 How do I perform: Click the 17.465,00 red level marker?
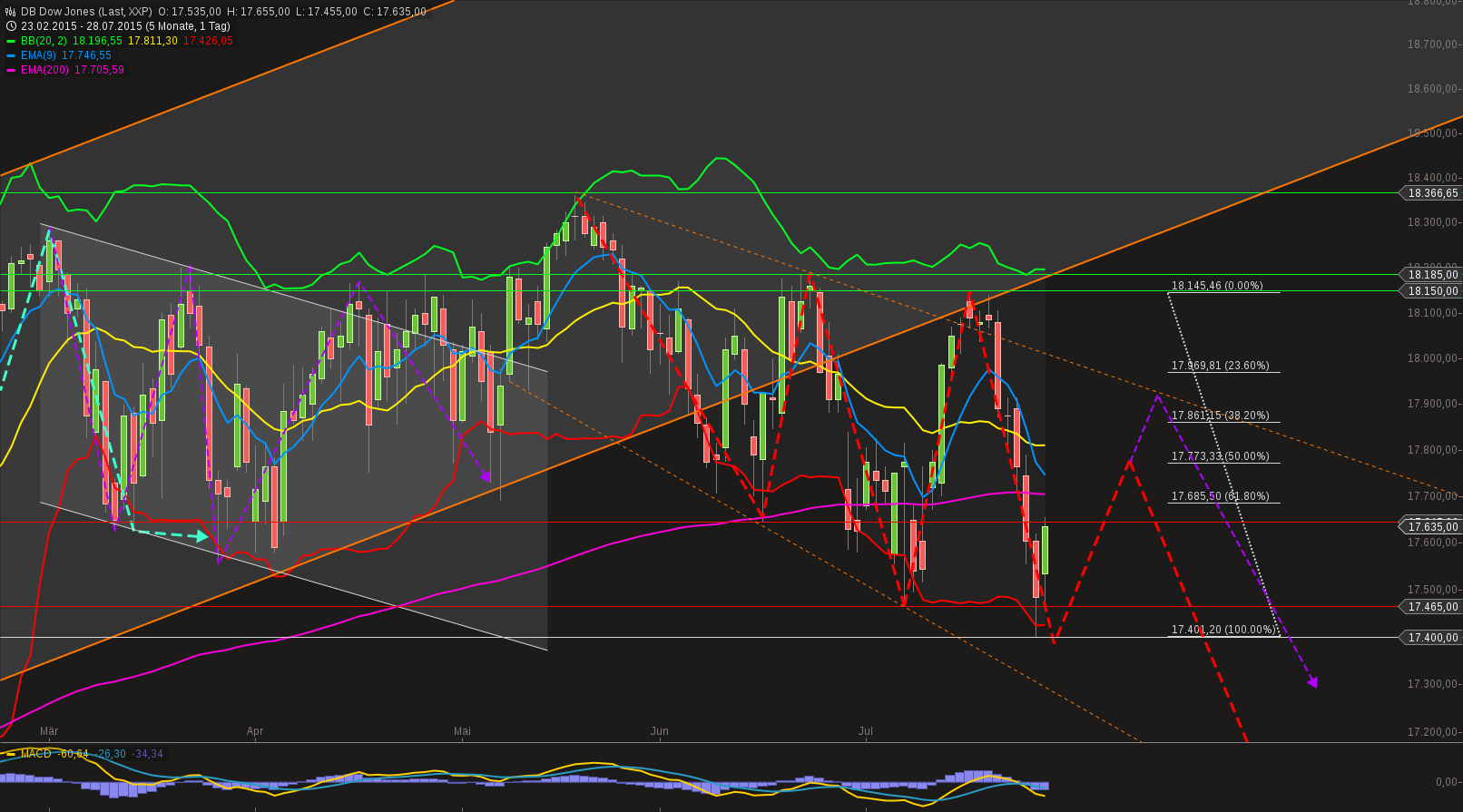[x=1431, y=607]
